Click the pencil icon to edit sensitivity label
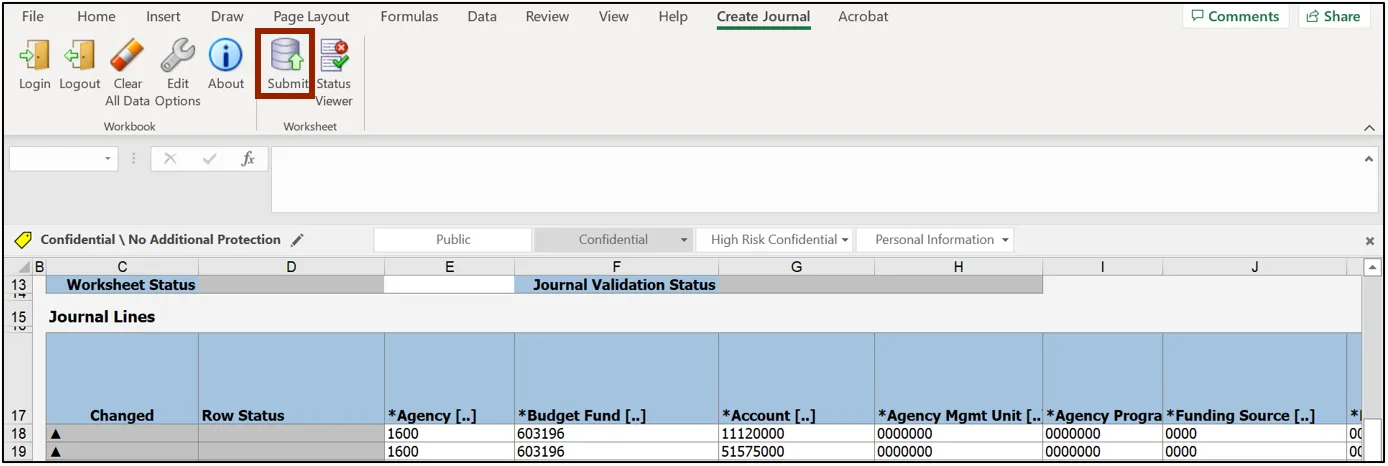The height and width of the screenshot is (466, 1388). pos(297,240)
